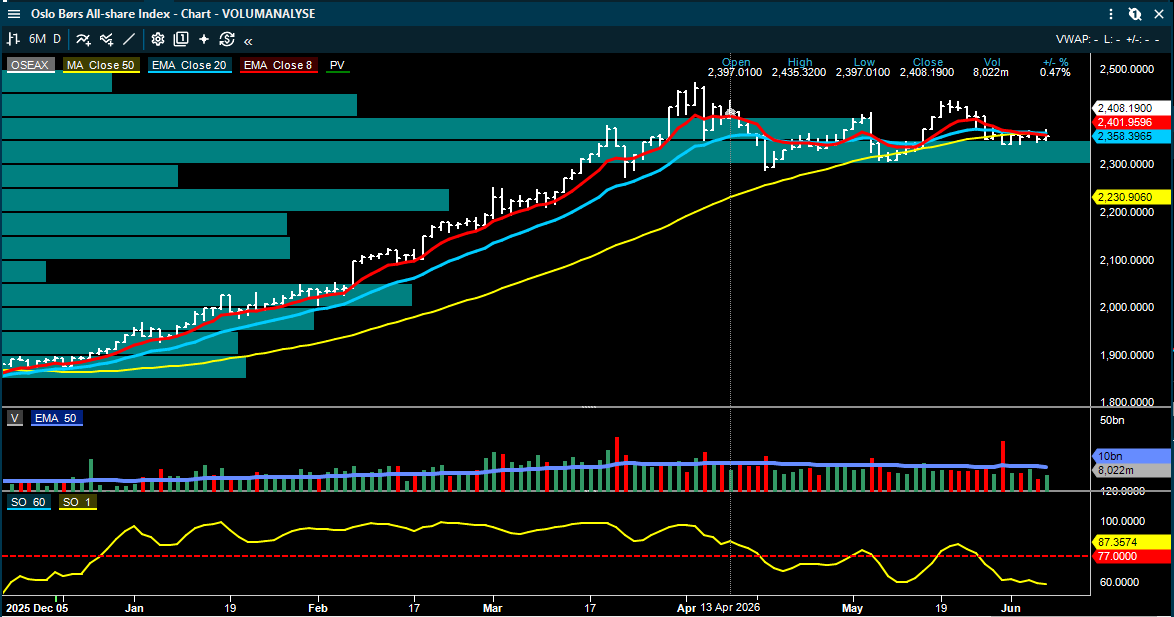Viewport: 1174px width, 617px height.
Task: Click the 10bn volume axis tag
Action: [x=1132, y=456]
